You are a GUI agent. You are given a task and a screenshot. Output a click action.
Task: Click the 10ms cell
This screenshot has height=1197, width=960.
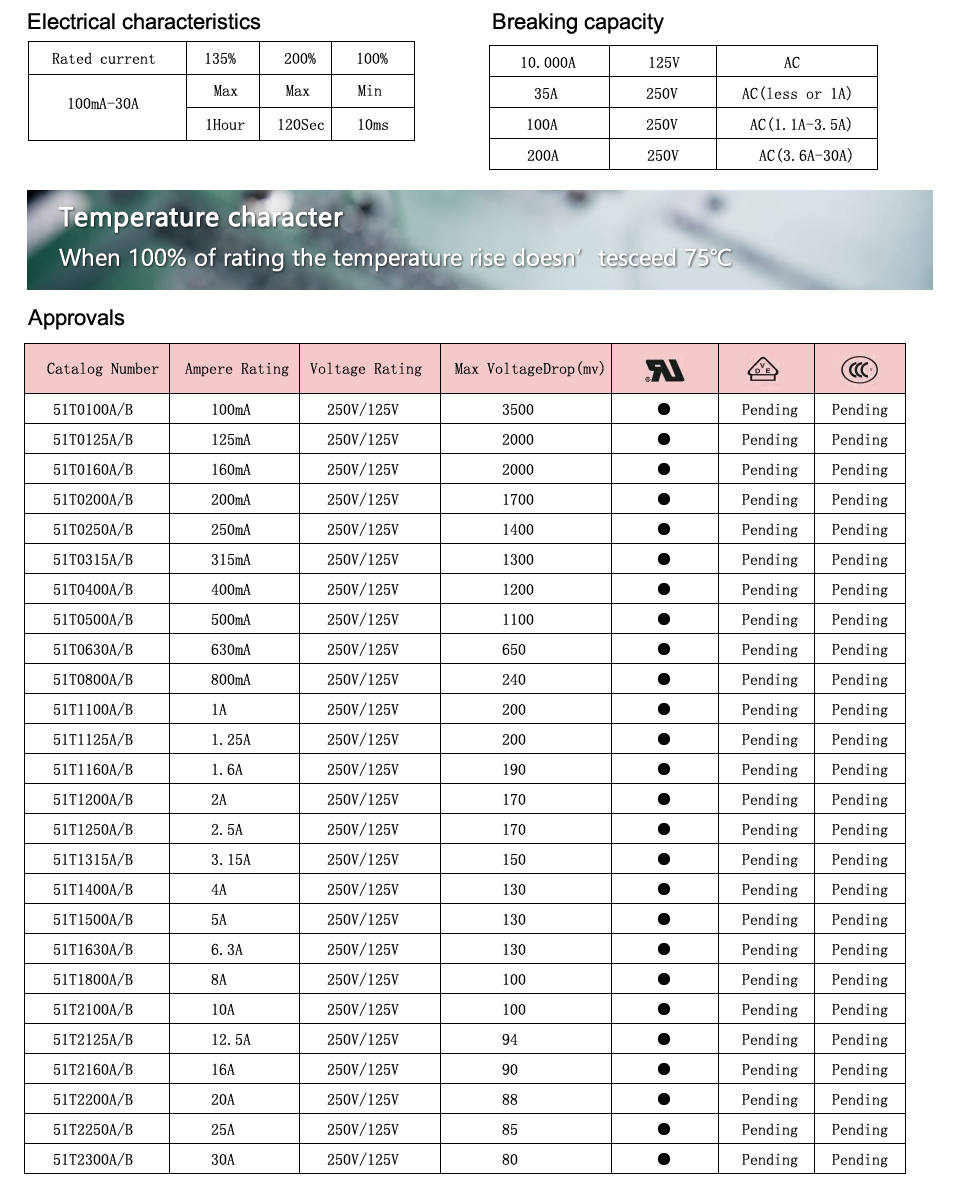pyautogui.click(x=373, y=124)
